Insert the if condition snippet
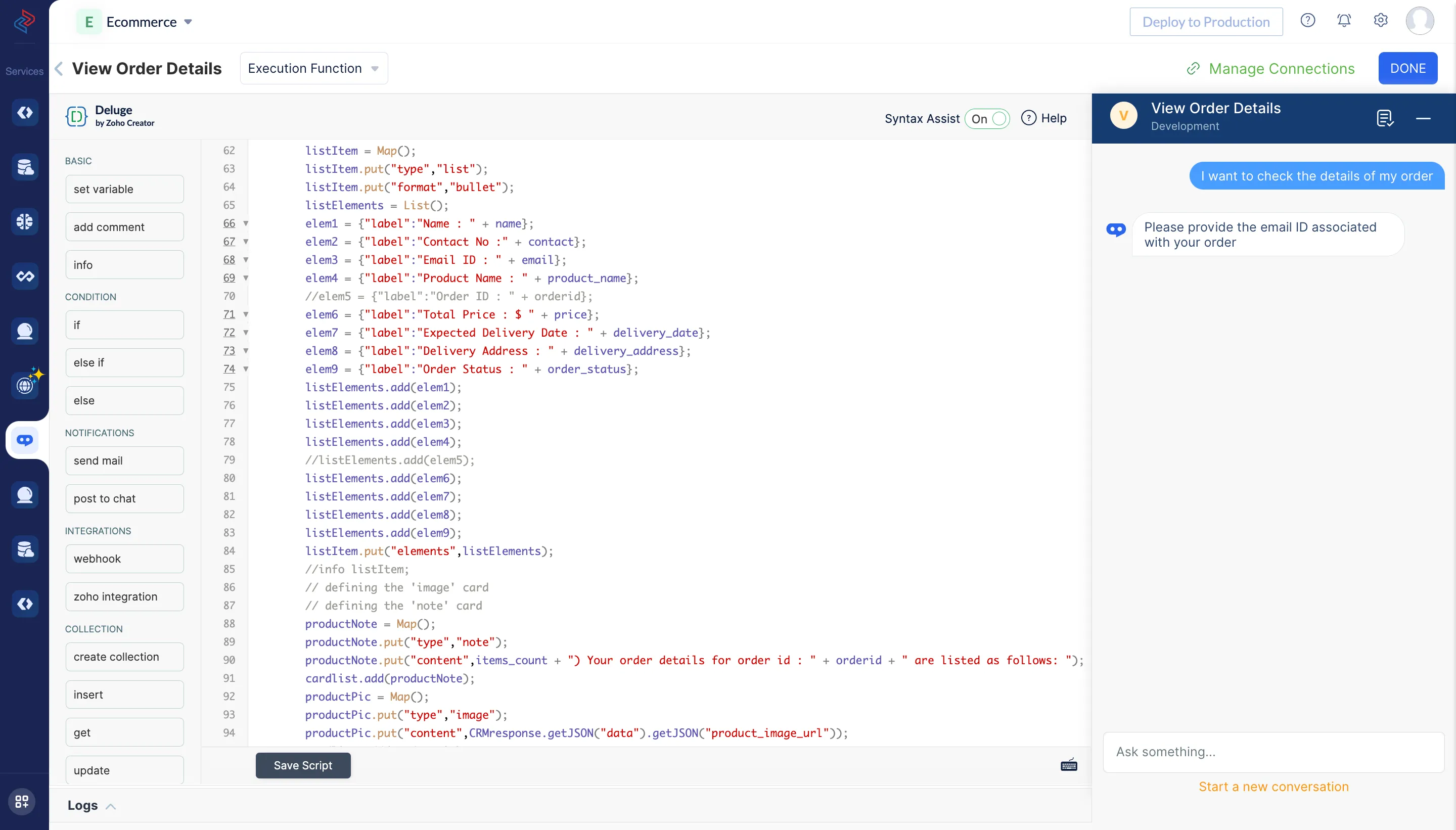The height and width of the screenshot is (830, 1456). click(124, 325)
